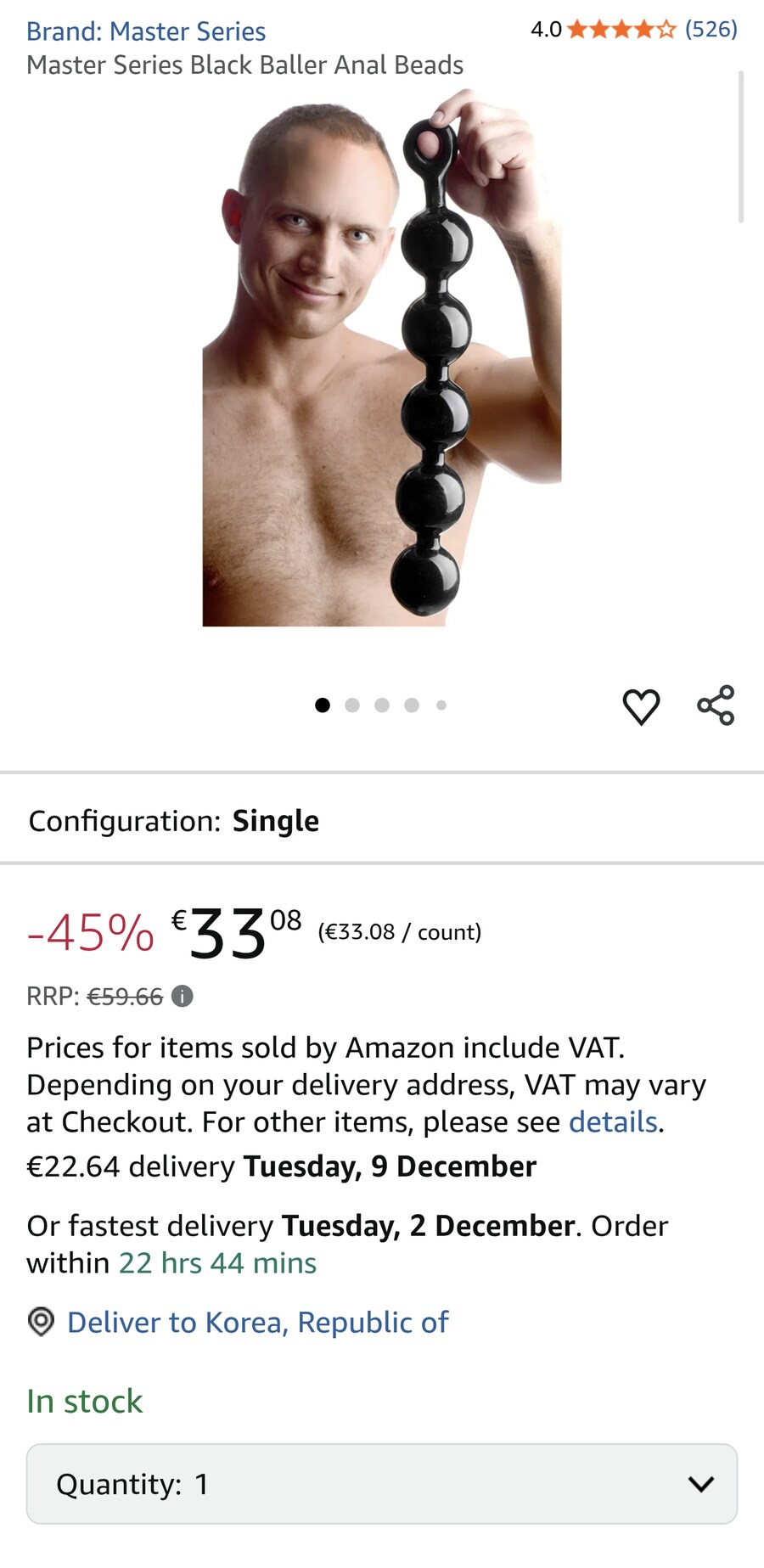Open the Quantity dropdown
This screenshot has height=1568, width=764.
[x=382, y=1484]
